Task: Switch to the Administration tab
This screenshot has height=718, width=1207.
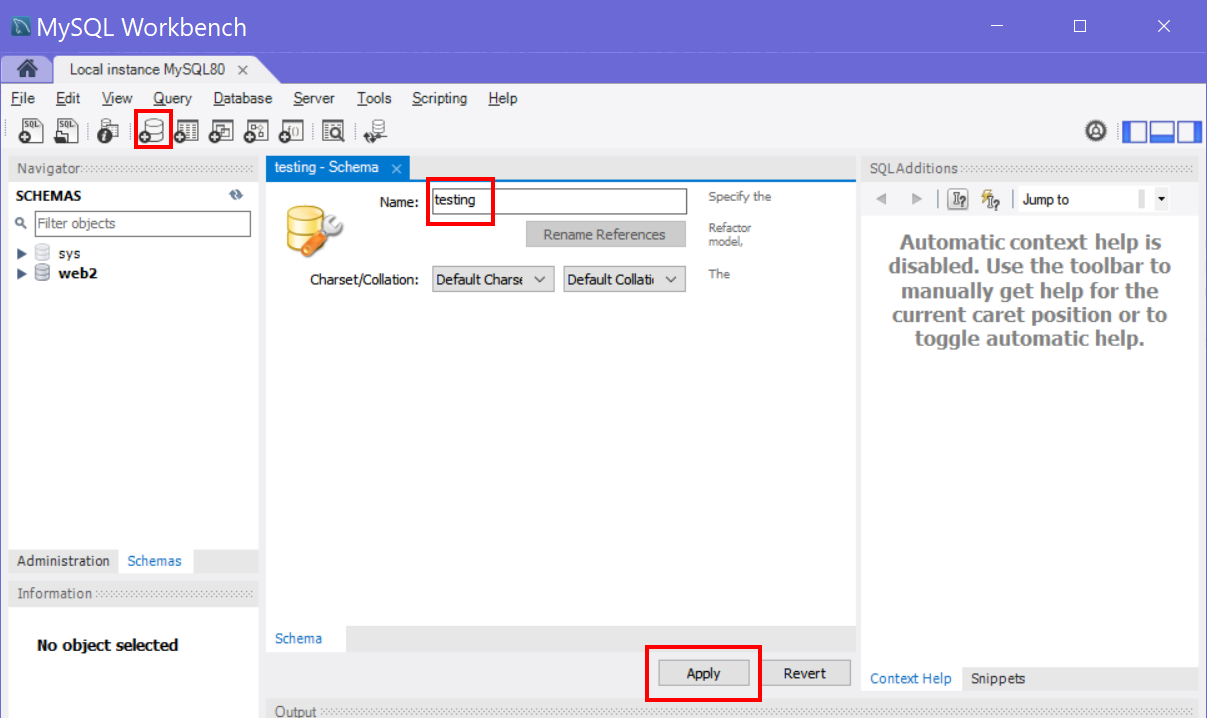Action: [63, 561]
